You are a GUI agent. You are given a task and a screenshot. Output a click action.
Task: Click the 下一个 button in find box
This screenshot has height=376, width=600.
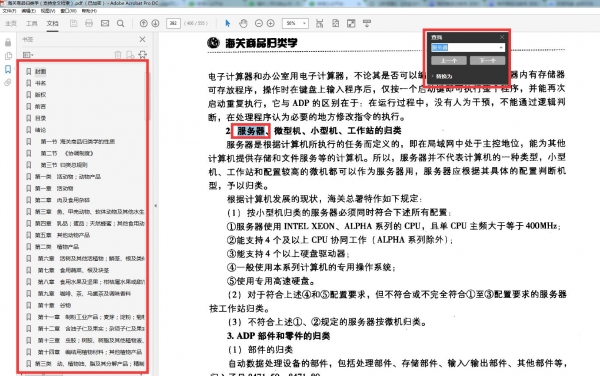click(x=487, y=60)
